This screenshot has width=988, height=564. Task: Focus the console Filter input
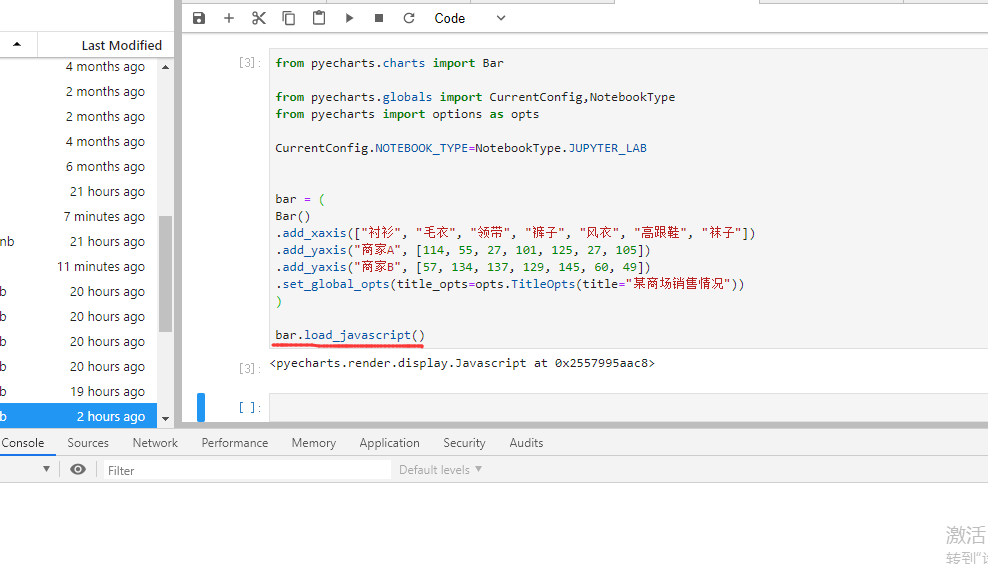coord(248,470)
